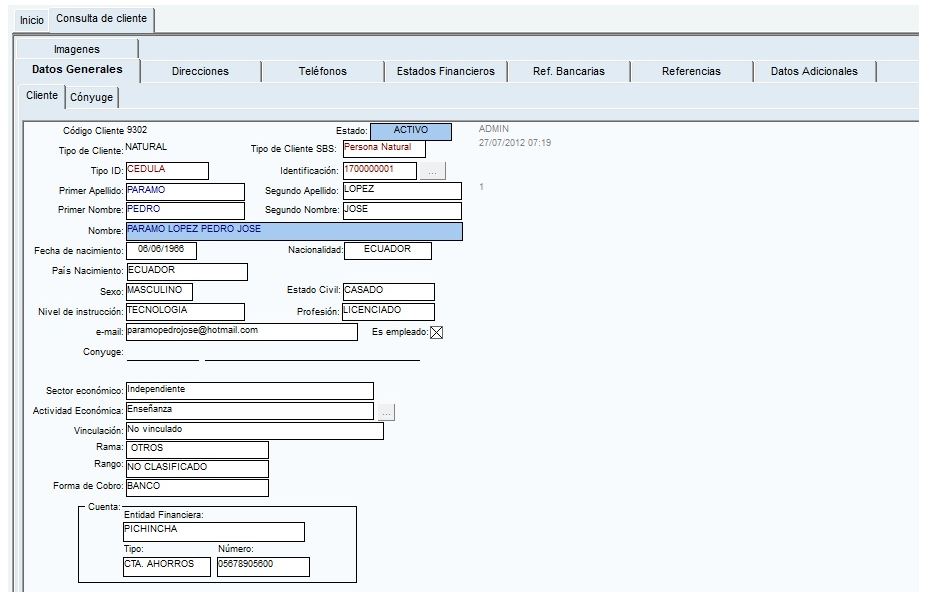This screenshot has height=602, width=931.
Task: Open the Imagenes tab
Action: coord(77,49)
